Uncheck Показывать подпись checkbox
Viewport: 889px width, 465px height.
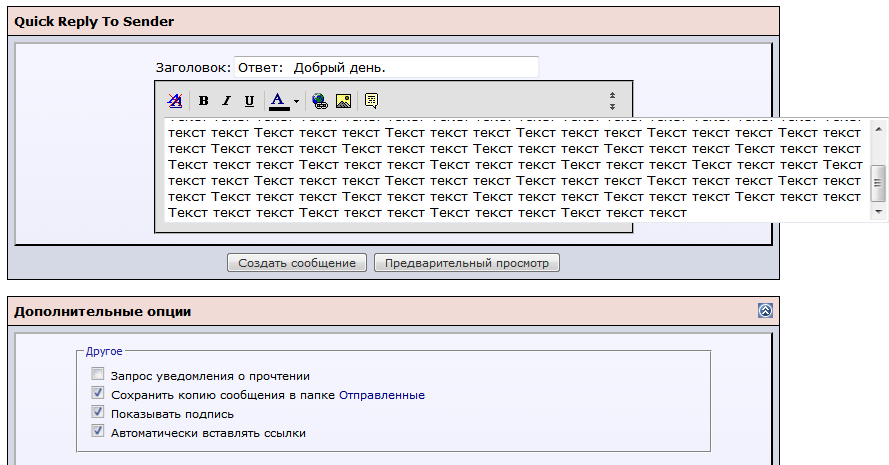click(98, 412)
